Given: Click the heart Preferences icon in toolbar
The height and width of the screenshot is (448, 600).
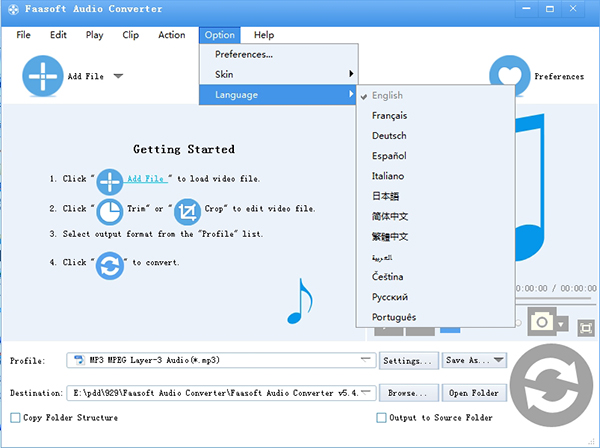Looking at the screenshot, I should [x=510, y=72].
